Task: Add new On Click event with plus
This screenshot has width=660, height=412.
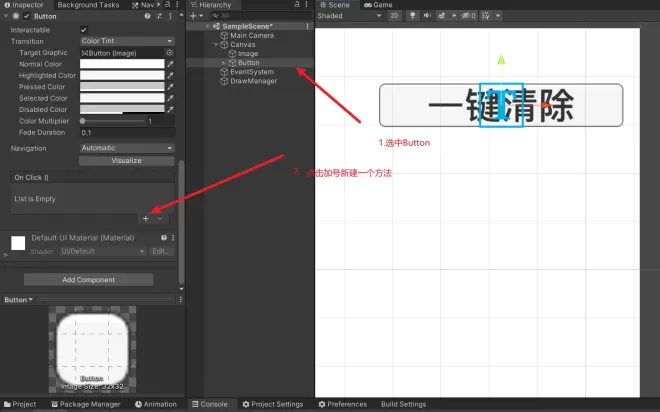Action: pyautogui.click(x=146, y=218)
